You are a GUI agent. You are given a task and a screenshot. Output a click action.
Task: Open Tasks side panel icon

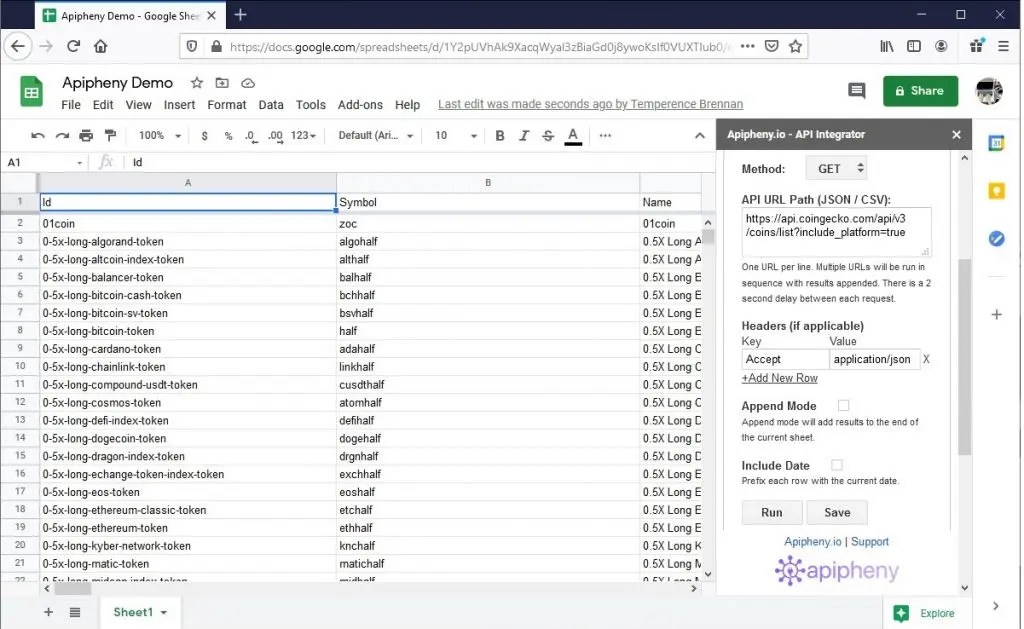click(x=996, y=239)
